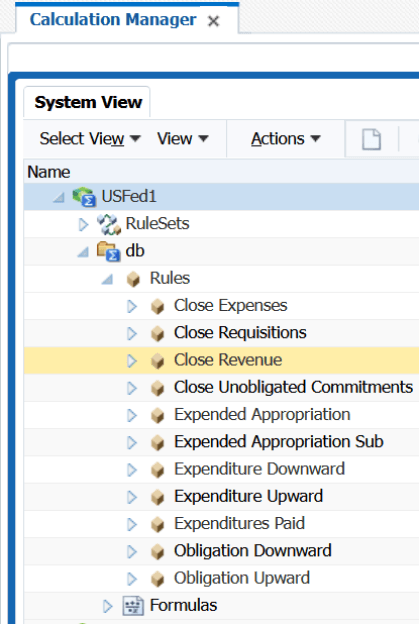Viewport: 419px width, 624px height.
Task: Open the Select View dropdown
Action: 90,139
